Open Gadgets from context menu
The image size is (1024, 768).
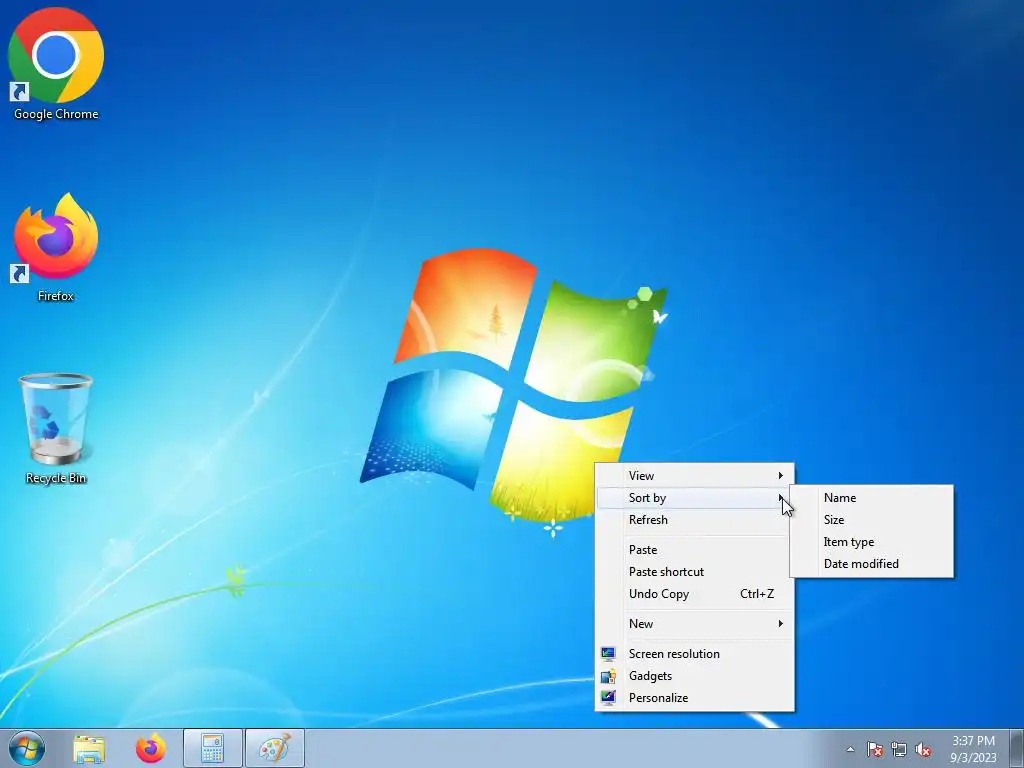pos(695,676)
